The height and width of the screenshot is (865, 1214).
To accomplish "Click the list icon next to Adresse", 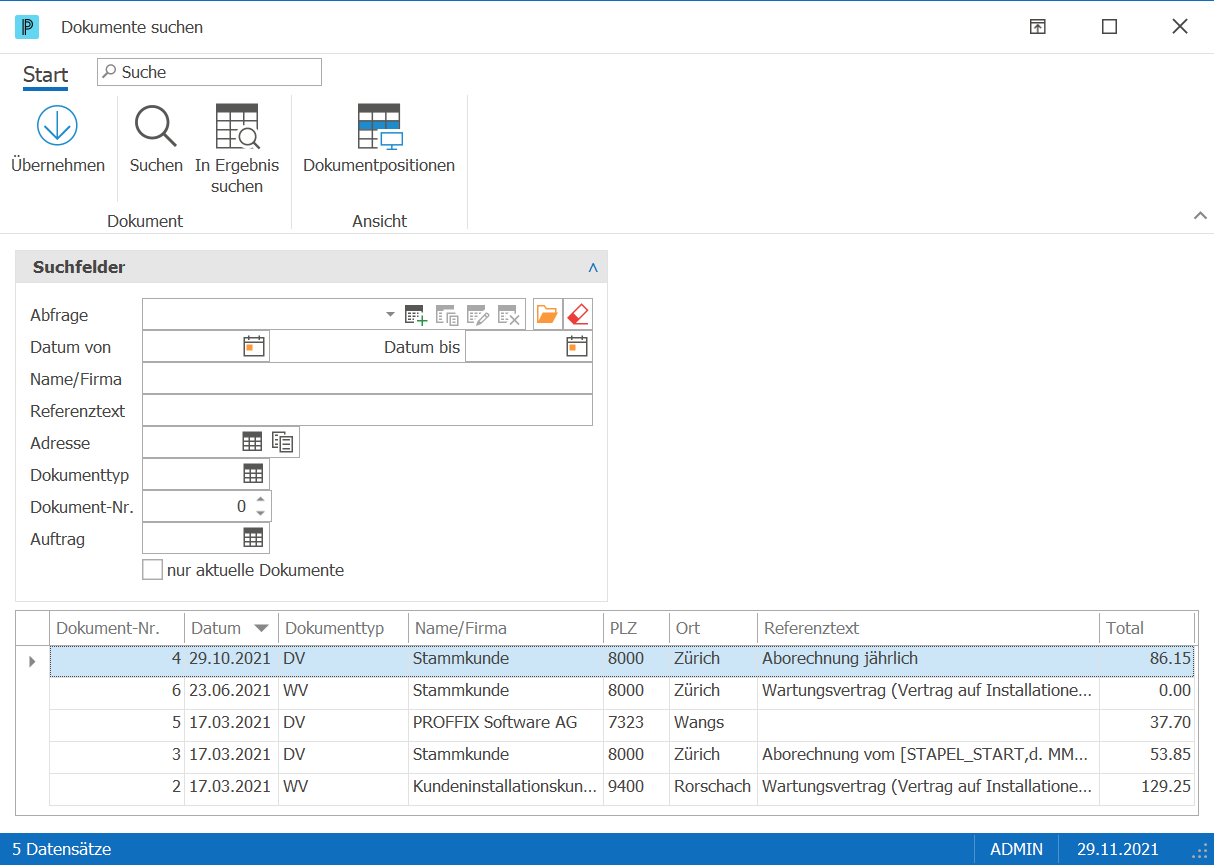I will (x=283, y=442).
